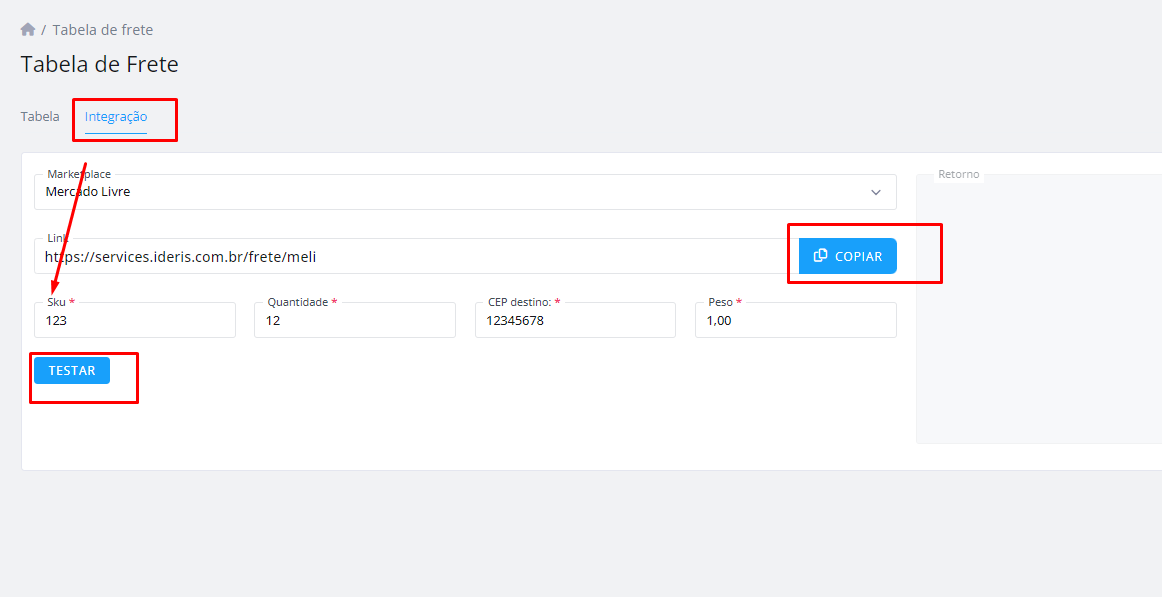Click the Marketplace field label
The height and width of the screenshot is (597, 1162).
click(x=79, y=174)
